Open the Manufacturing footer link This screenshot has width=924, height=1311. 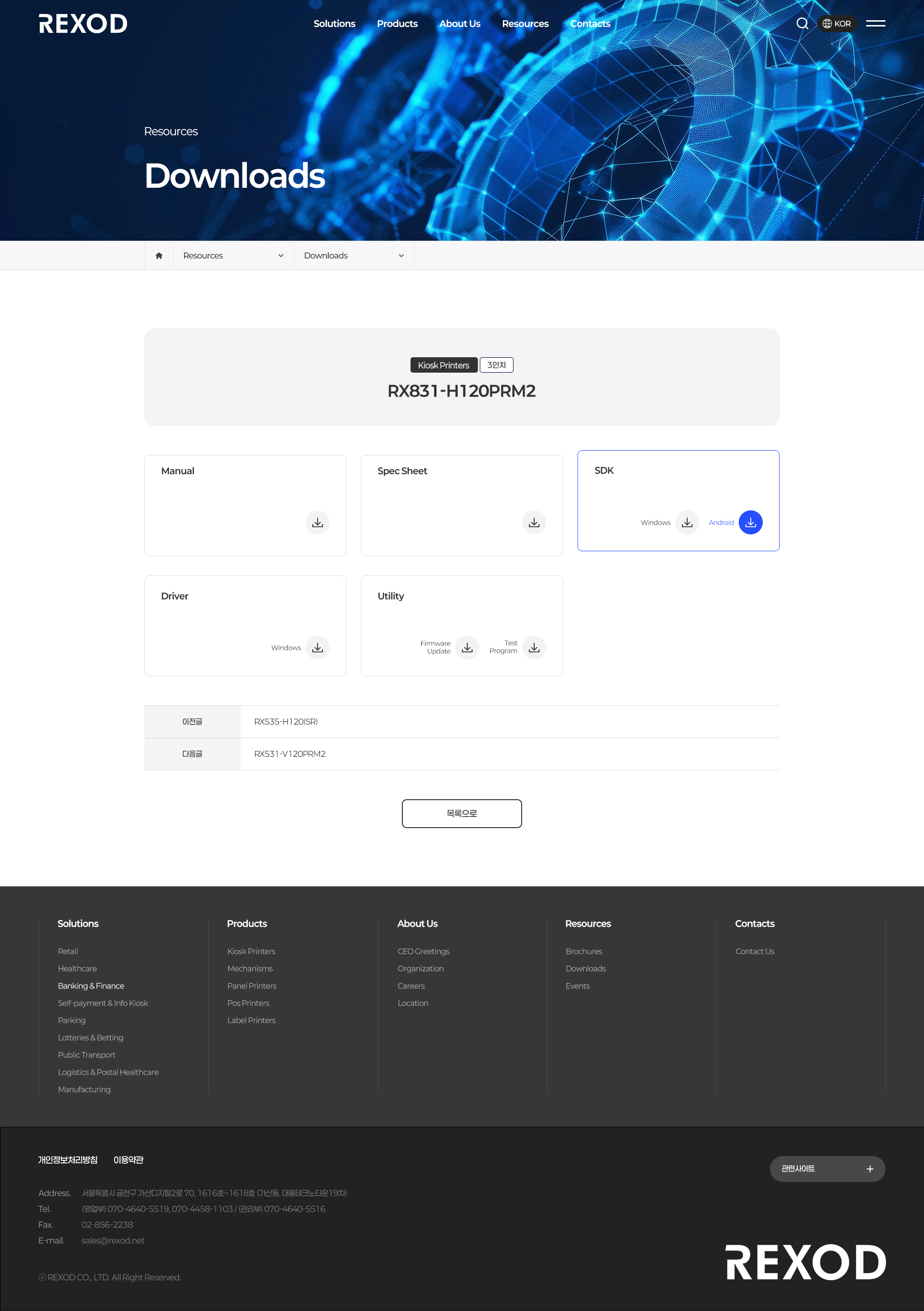tap(84, 1090)
